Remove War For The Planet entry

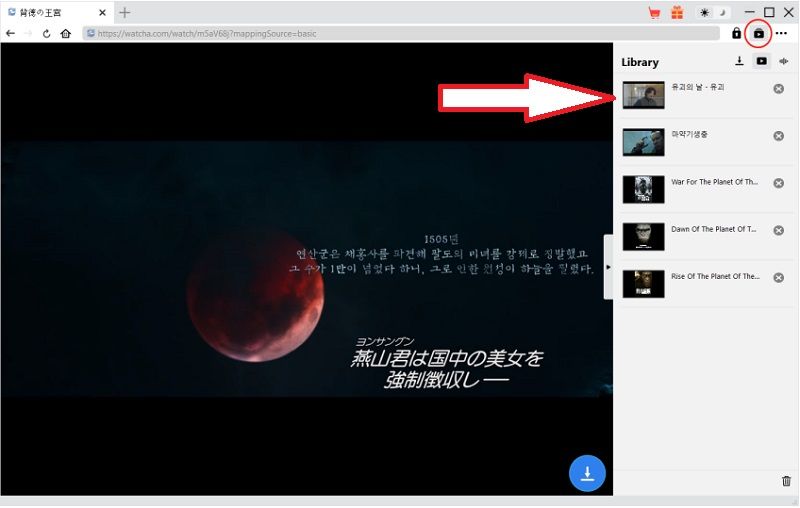coord(779,183)
